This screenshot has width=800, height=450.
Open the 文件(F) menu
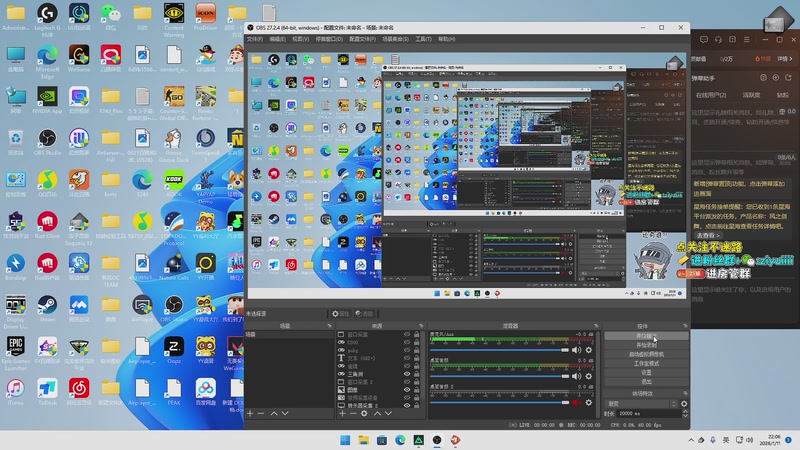click(x=255, y=39)
